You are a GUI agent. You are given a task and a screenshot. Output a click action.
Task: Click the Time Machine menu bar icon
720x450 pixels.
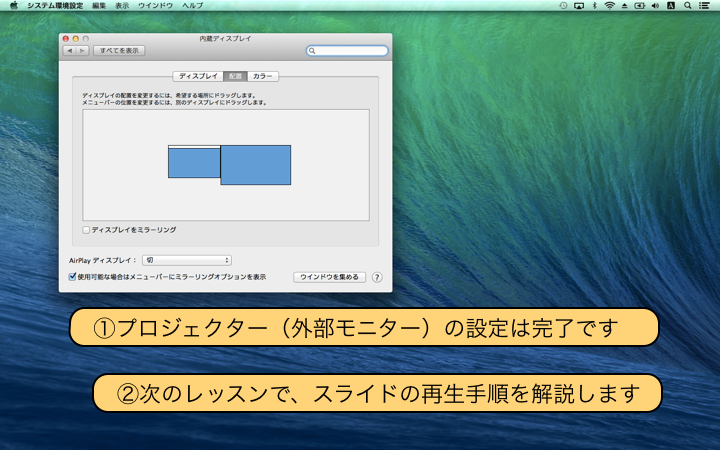point(563,6)
